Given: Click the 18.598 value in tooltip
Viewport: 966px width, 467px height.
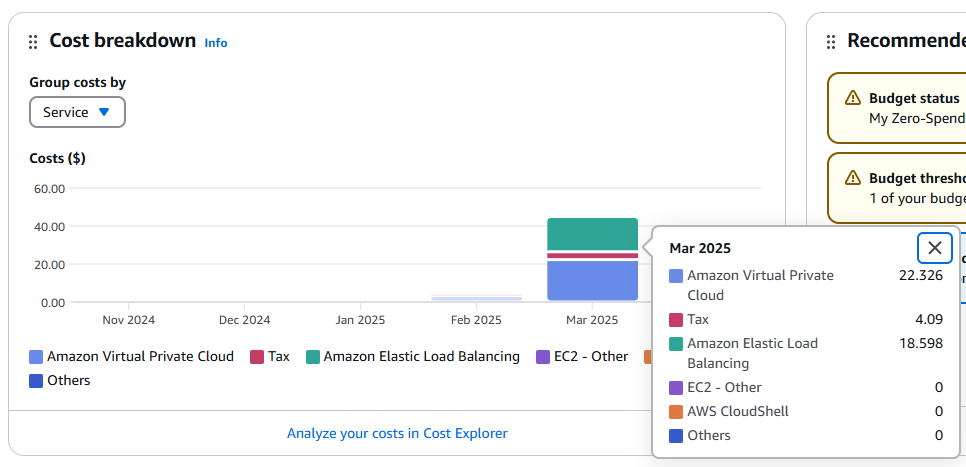Looking at the screenshot, I should coord(921,343).
